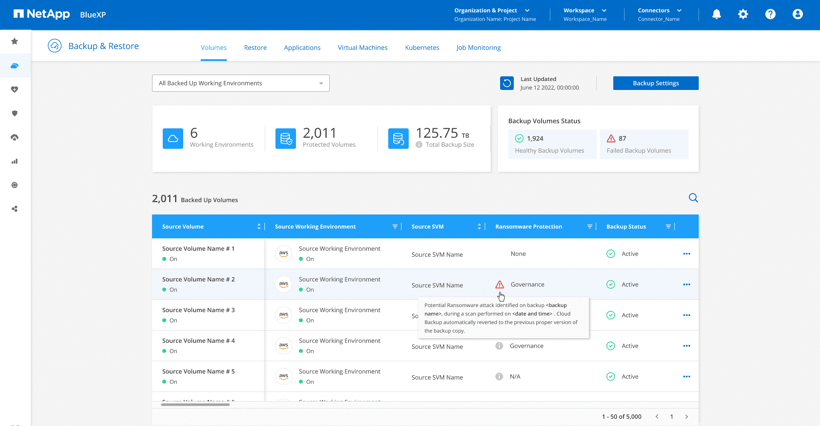Go to the next page of volumes
This screenshot has height=426, width=820.
(686, 416)
